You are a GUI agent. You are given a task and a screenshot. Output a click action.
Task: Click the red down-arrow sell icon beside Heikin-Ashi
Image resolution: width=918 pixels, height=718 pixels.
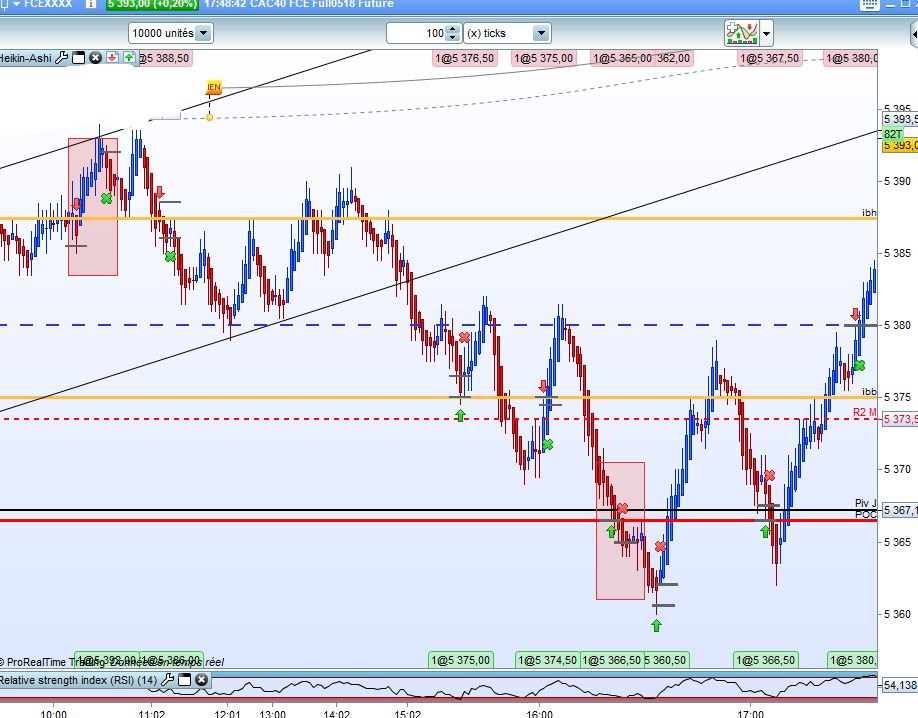pos(112,58)
